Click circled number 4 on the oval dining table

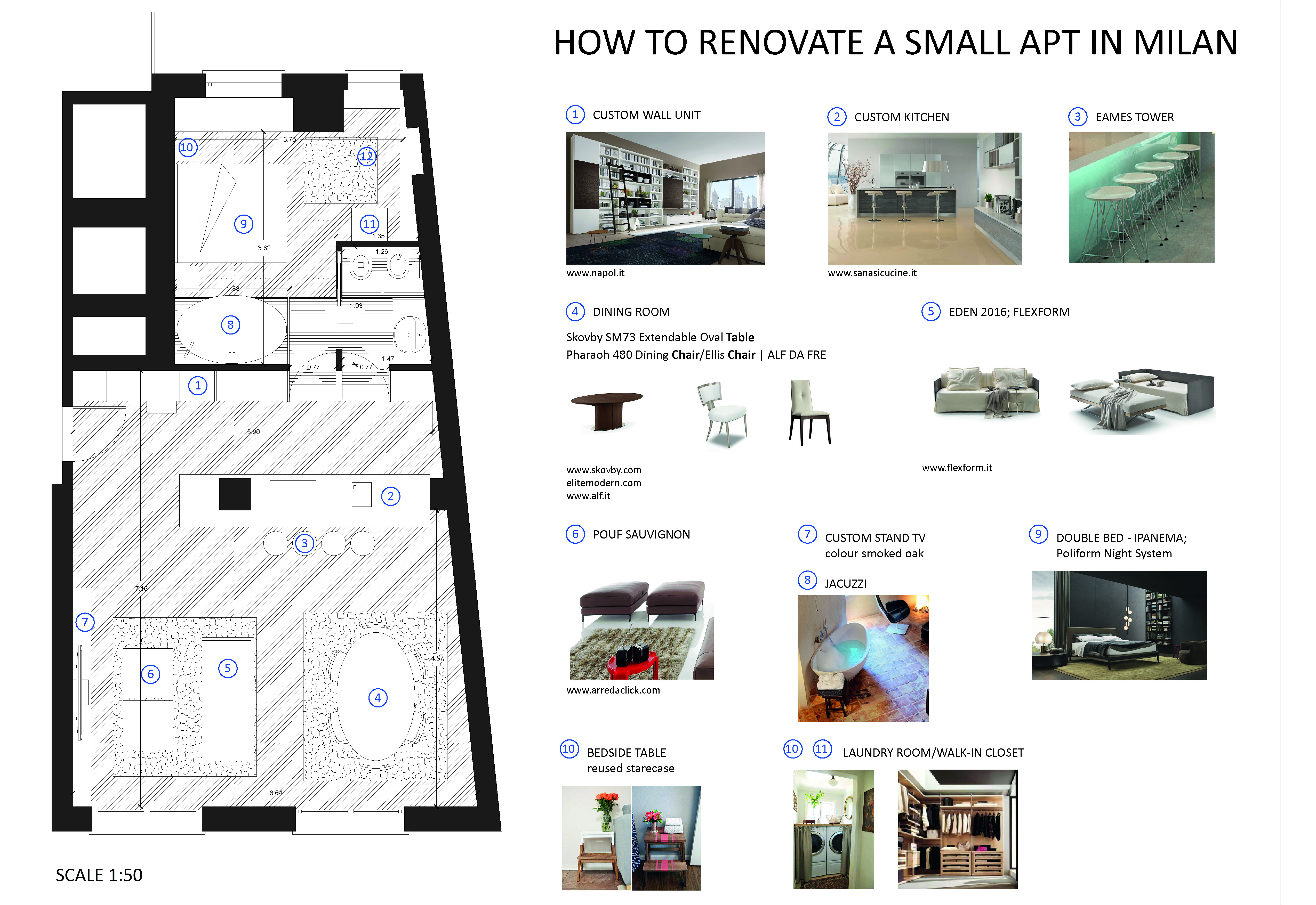(x=378, y=698)
